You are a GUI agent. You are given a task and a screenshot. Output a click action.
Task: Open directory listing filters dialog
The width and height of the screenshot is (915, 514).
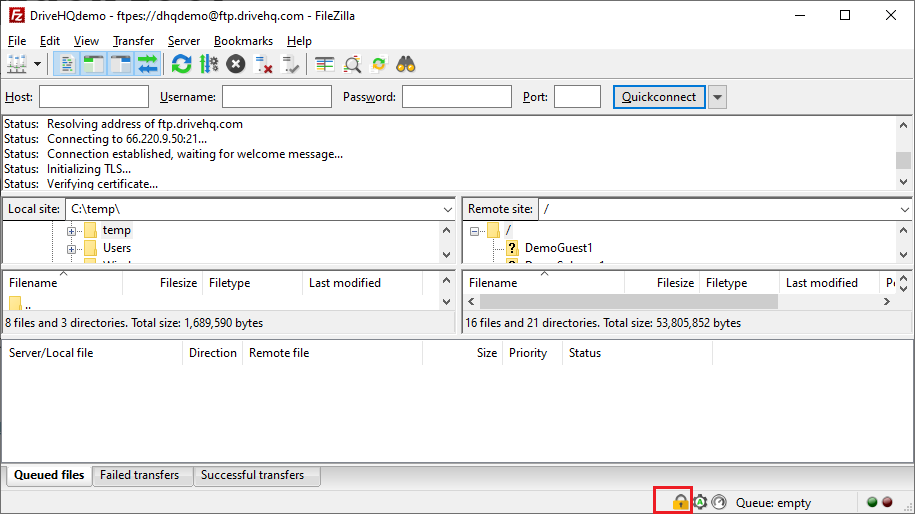[324, 64]
